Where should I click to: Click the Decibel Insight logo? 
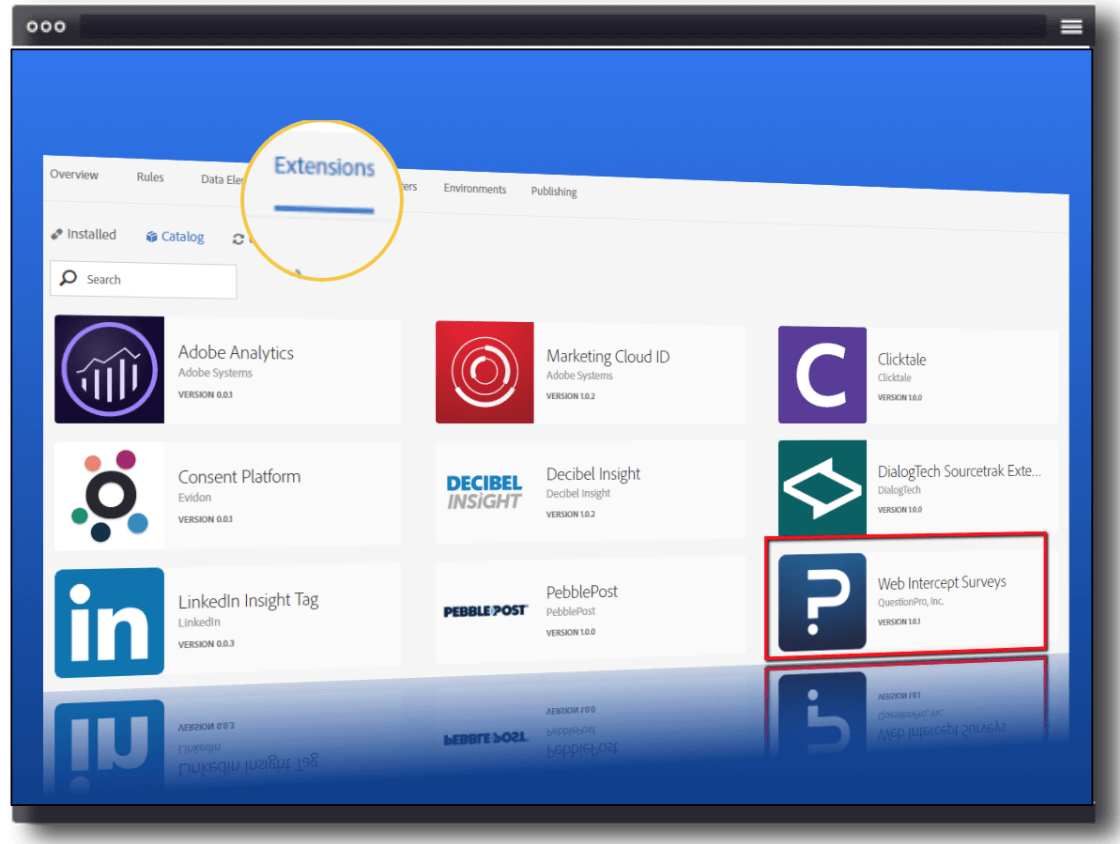484,492
